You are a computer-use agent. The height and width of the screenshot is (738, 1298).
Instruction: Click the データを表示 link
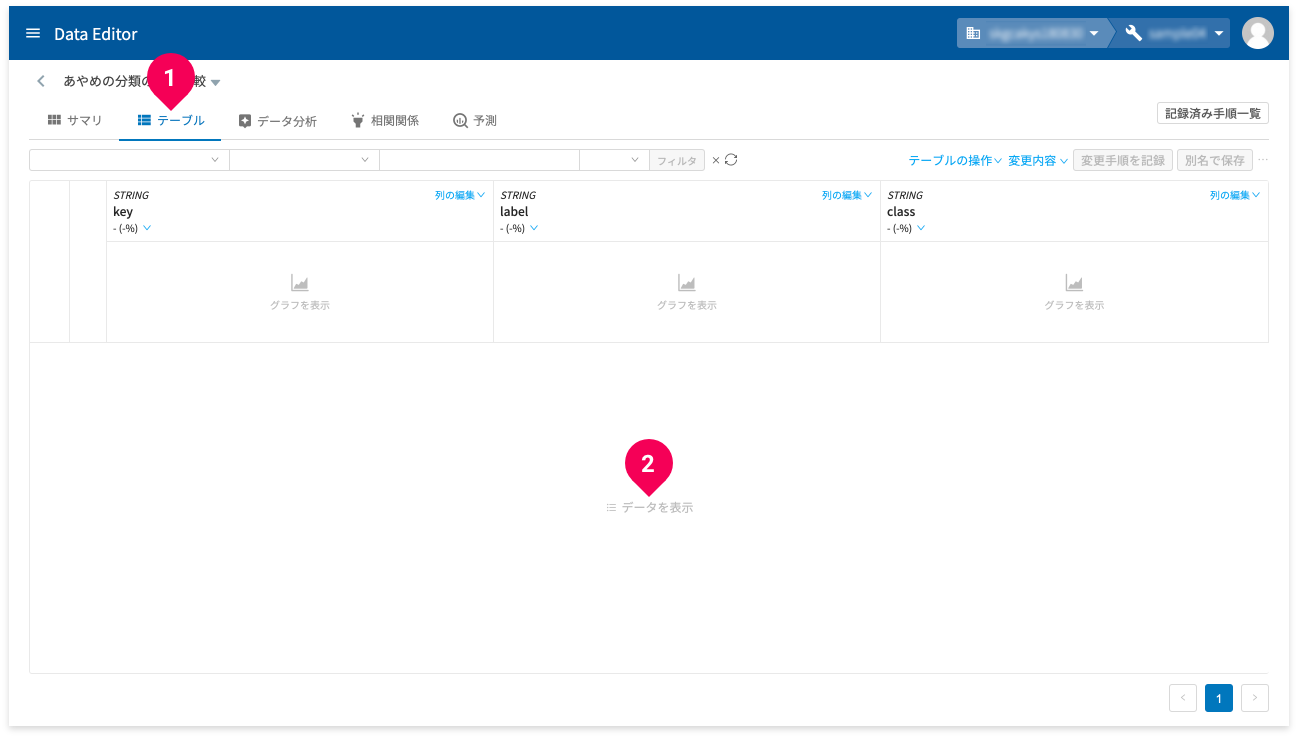pyautogui.click(x=650, y=508)
